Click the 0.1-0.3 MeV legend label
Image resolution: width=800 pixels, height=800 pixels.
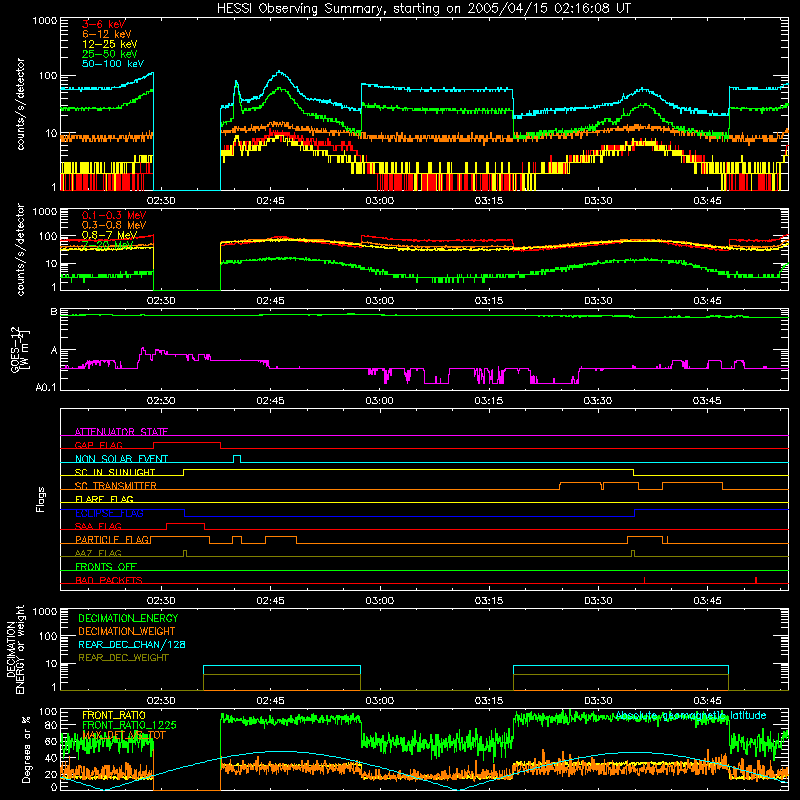(x=114, y=215)
